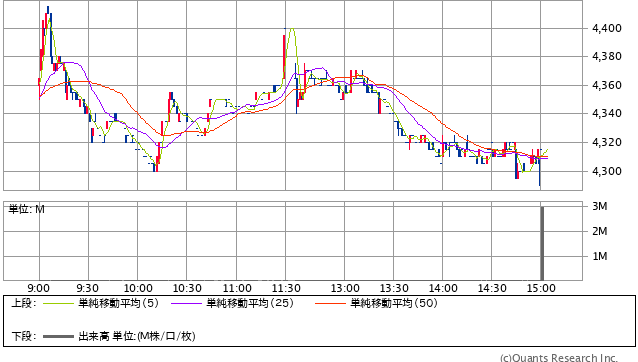
Task: Click the 単位: M label in volume chart
Action: 26,209
